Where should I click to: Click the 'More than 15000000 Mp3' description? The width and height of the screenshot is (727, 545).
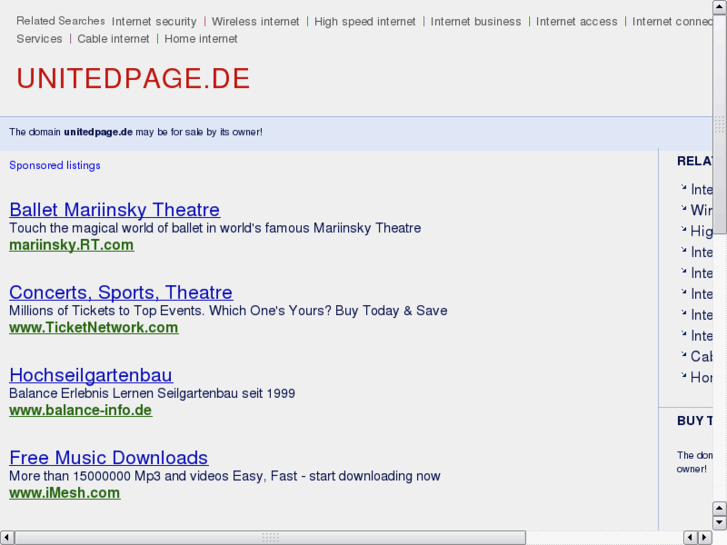225,476
